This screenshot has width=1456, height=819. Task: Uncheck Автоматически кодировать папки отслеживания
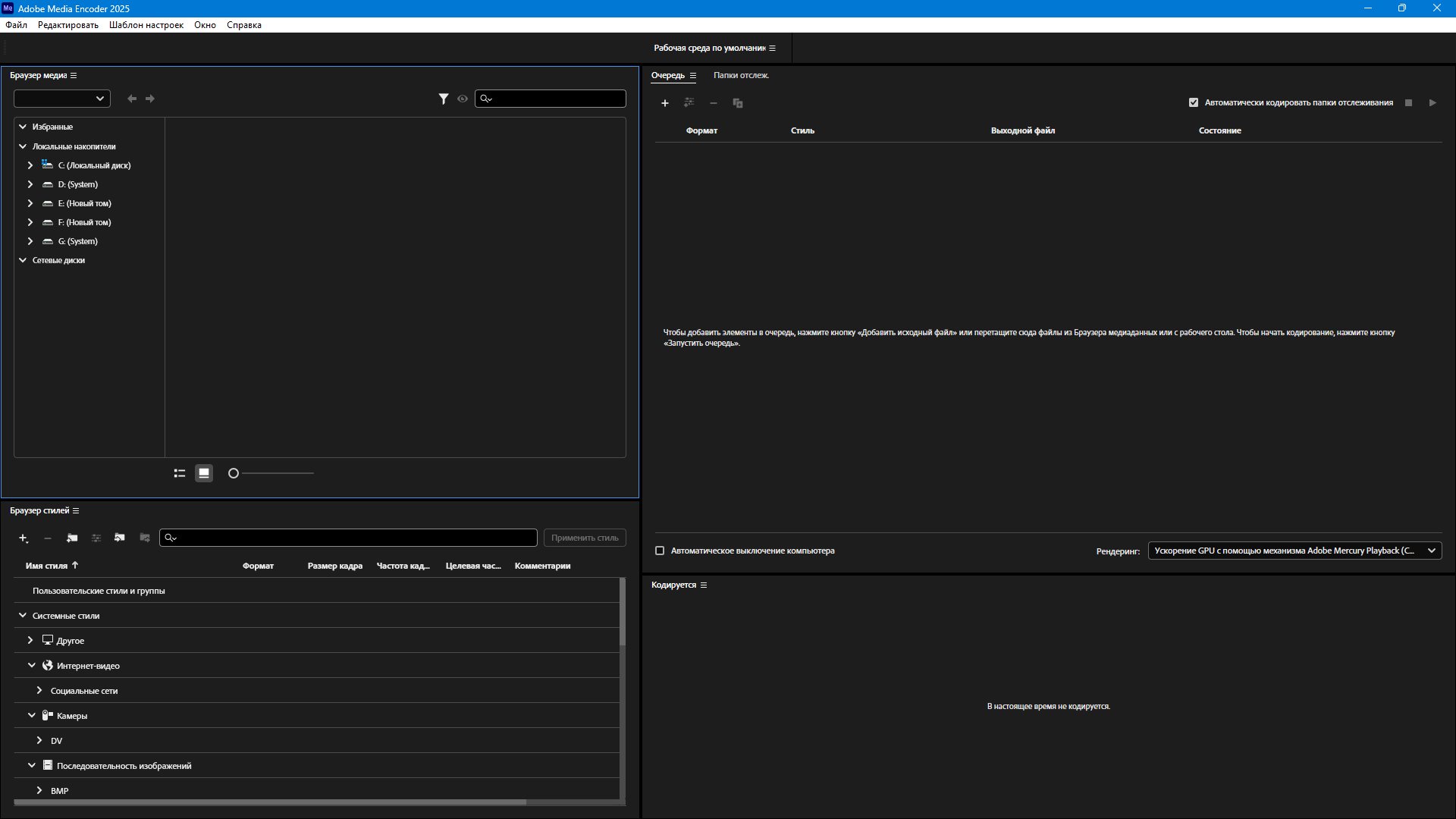point(1194,102)
